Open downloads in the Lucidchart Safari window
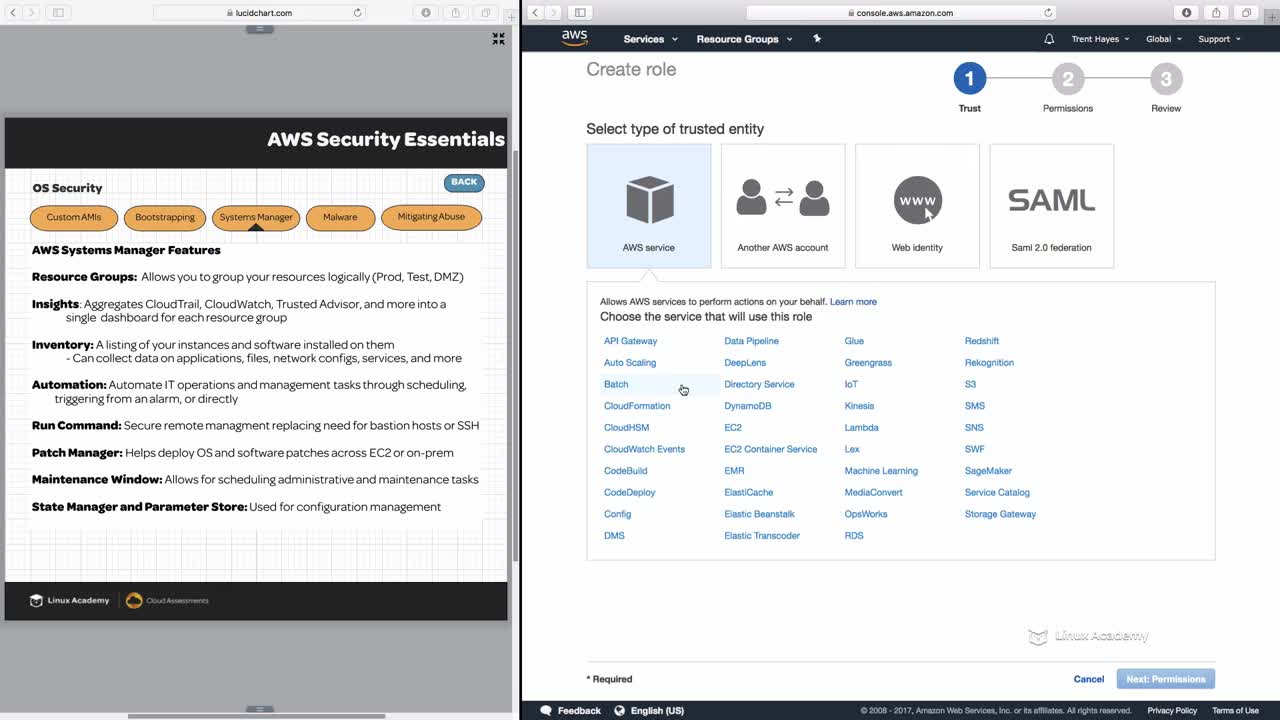This screenshot has width=1280, height=720. tap(426, 13)
